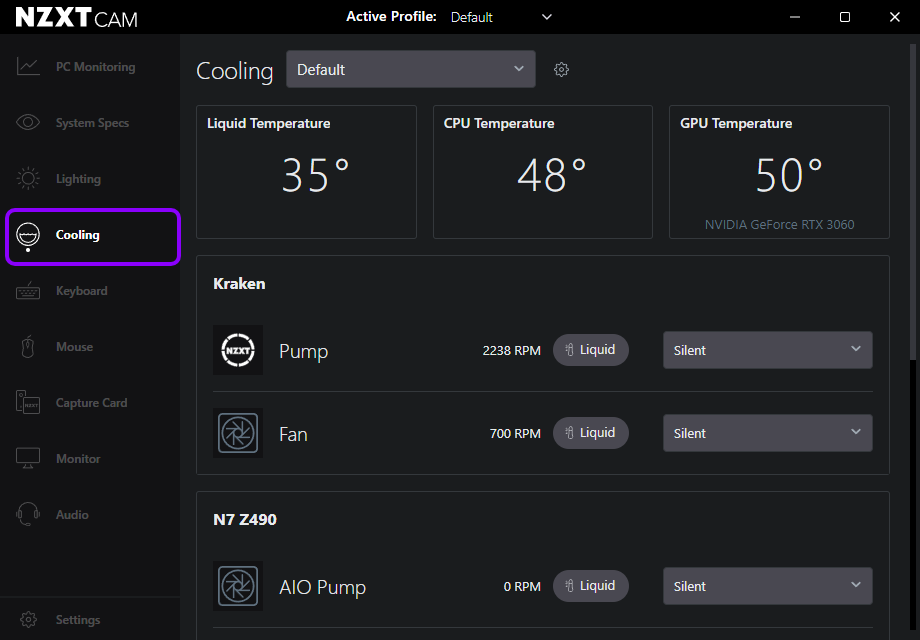920x640 pixels.
Task: Click the Keyboard icon in sidebar
Action: (28, 291)
